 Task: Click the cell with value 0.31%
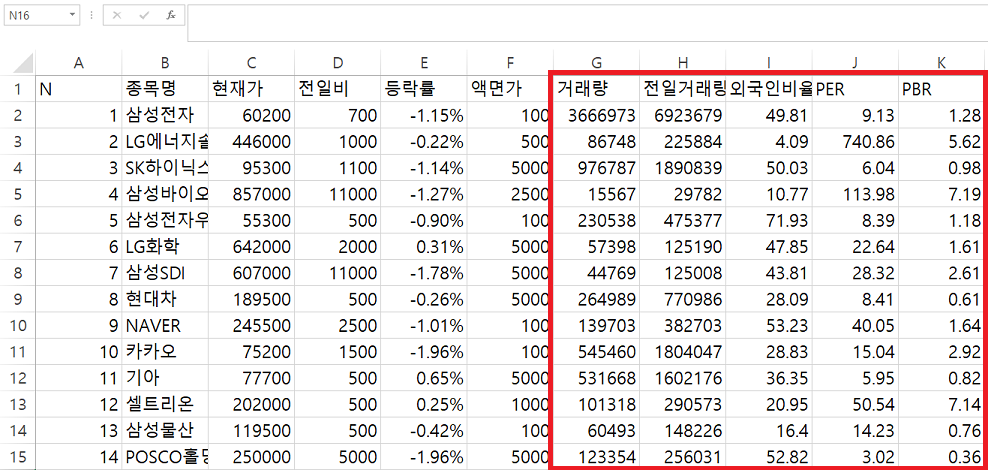[424, 246]
